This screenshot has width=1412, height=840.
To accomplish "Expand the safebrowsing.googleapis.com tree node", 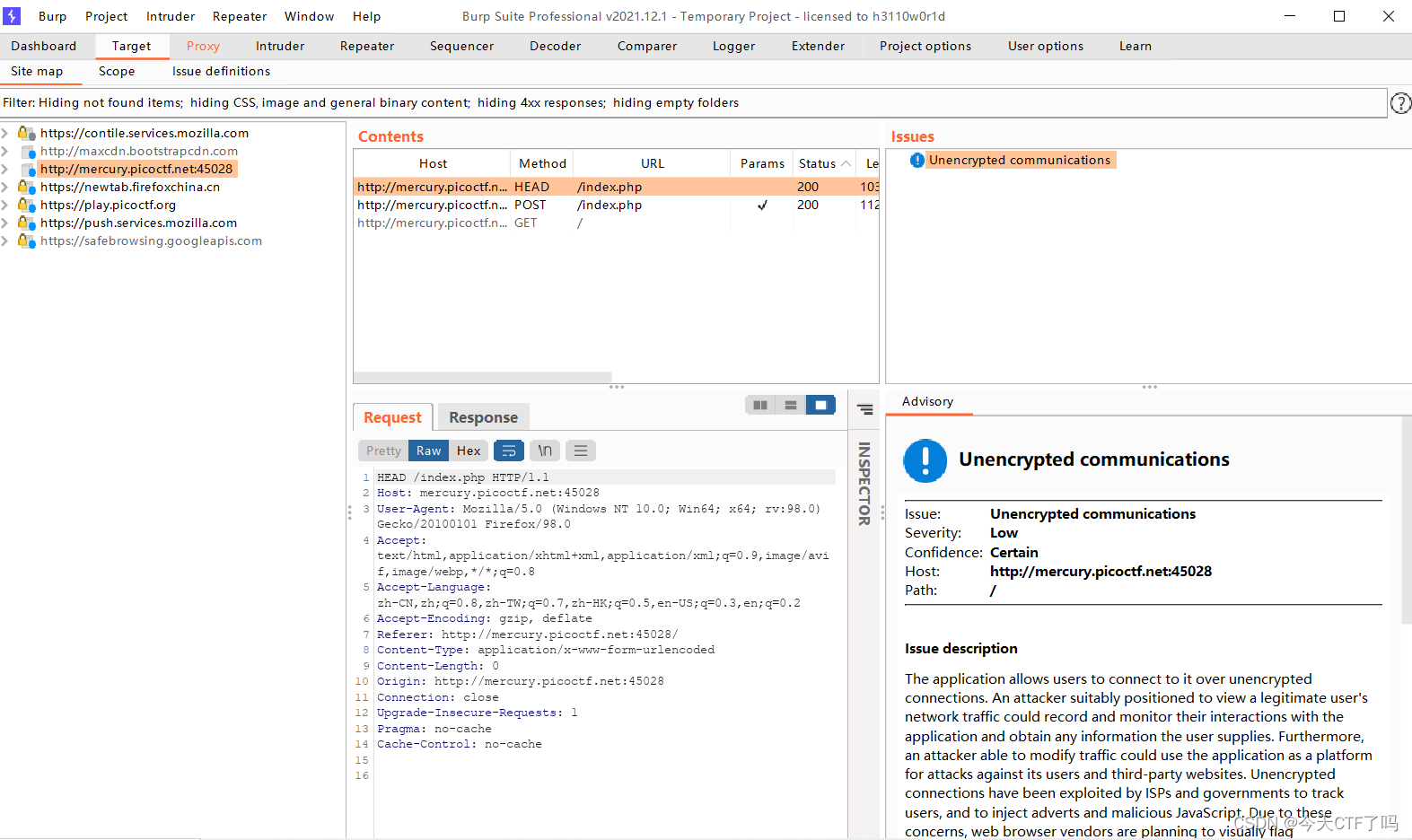I will pyautogui.click(x=5, y=241).
